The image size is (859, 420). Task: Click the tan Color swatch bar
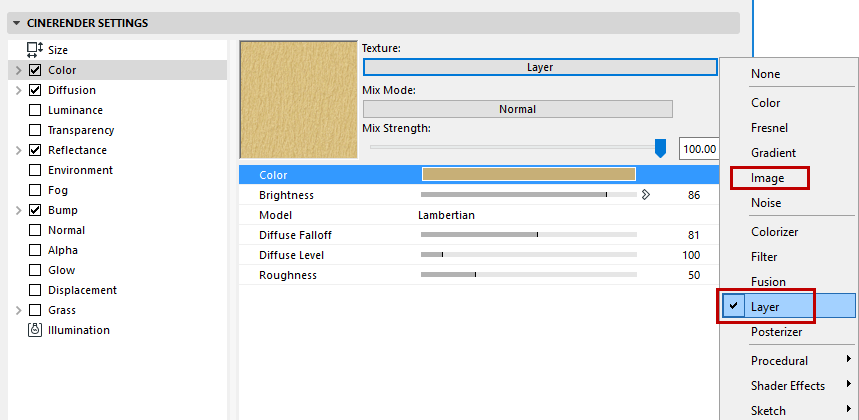(x=529, y=175)
